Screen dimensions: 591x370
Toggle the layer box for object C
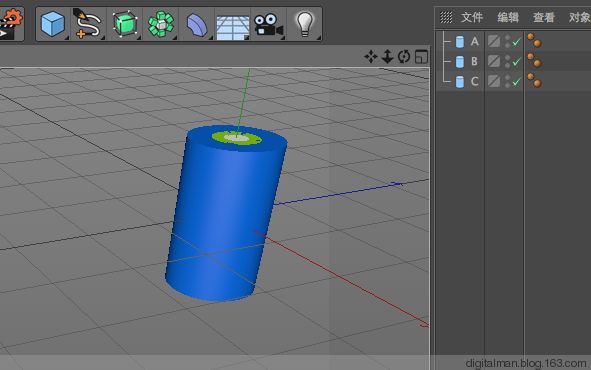coord(494,81)
